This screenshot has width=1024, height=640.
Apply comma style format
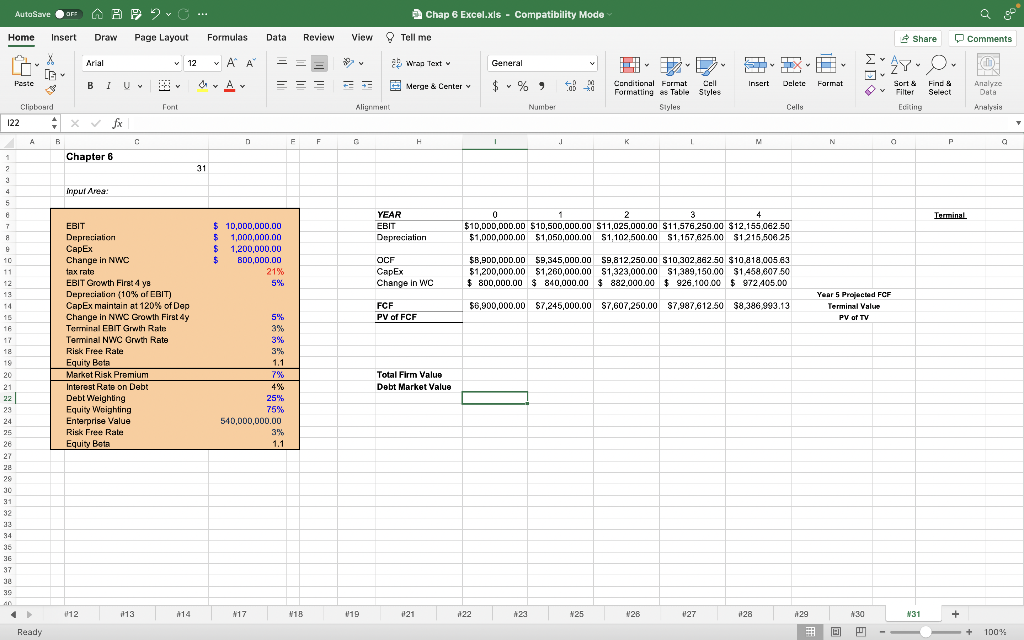tap(542, 86)
